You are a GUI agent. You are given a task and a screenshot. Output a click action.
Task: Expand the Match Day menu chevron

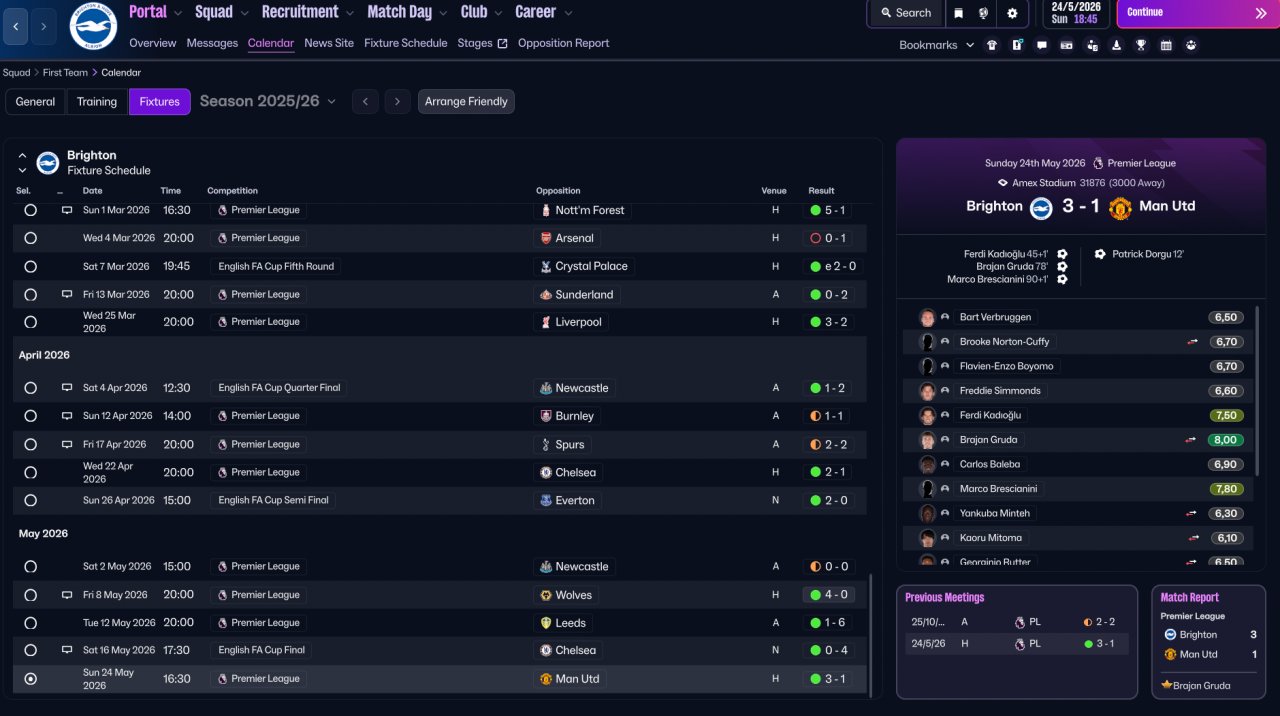pos(443,13)
